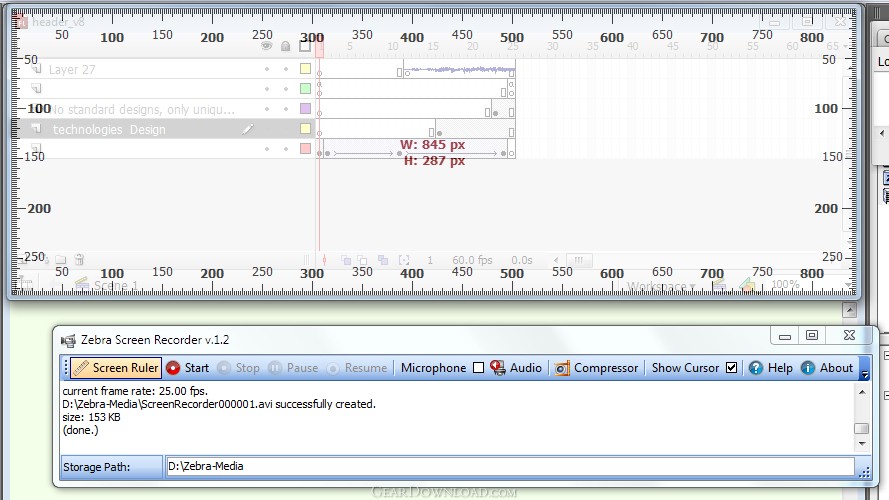Click the Storage Path input field
The height and width of the screenshot is (500, 889).
[509, 467]
